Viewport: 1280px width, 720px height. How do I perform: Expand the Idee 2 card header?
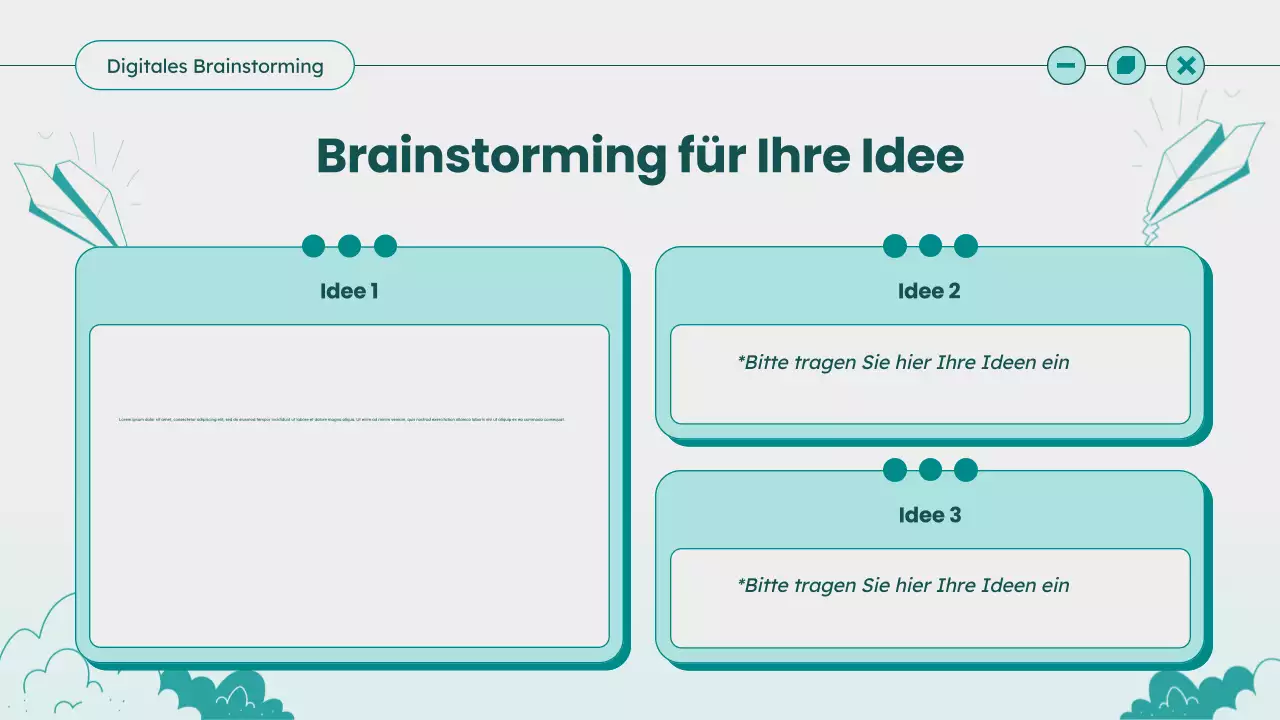[x=929, y=291]
